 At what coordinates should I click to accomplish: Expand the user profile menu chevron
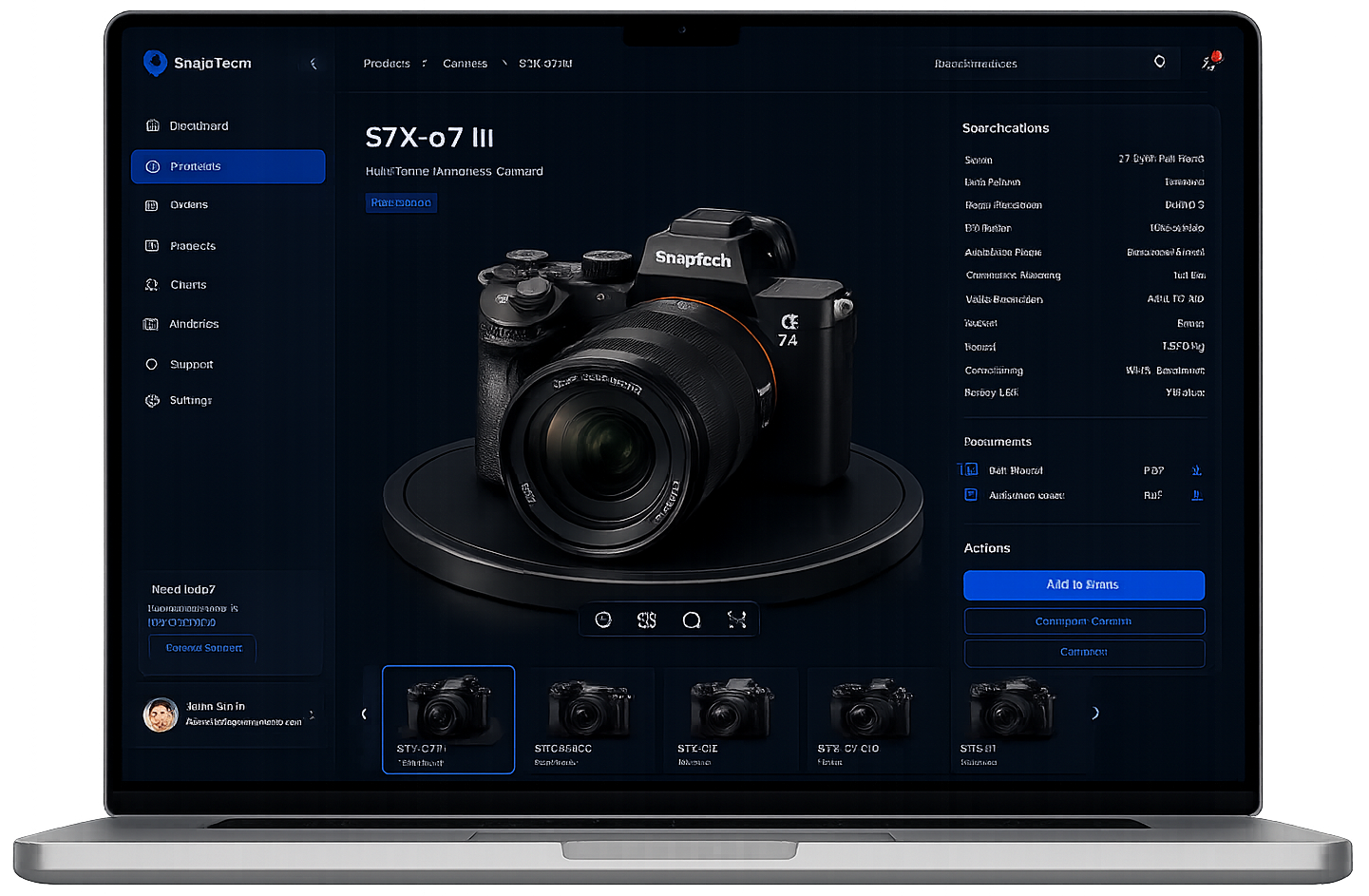click(312, 715)
